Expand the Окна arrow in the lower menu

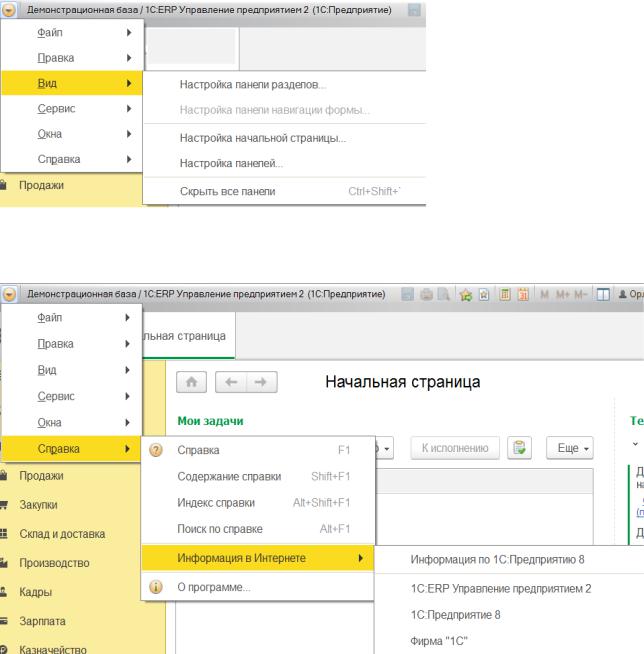pyautogui.click(x=127, y=422)
